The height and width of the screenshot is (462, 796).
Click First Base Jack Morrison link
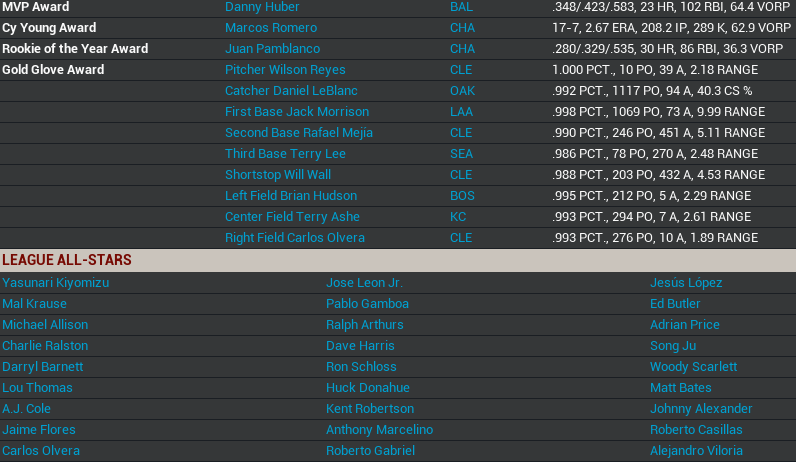(x=296, y=112)
